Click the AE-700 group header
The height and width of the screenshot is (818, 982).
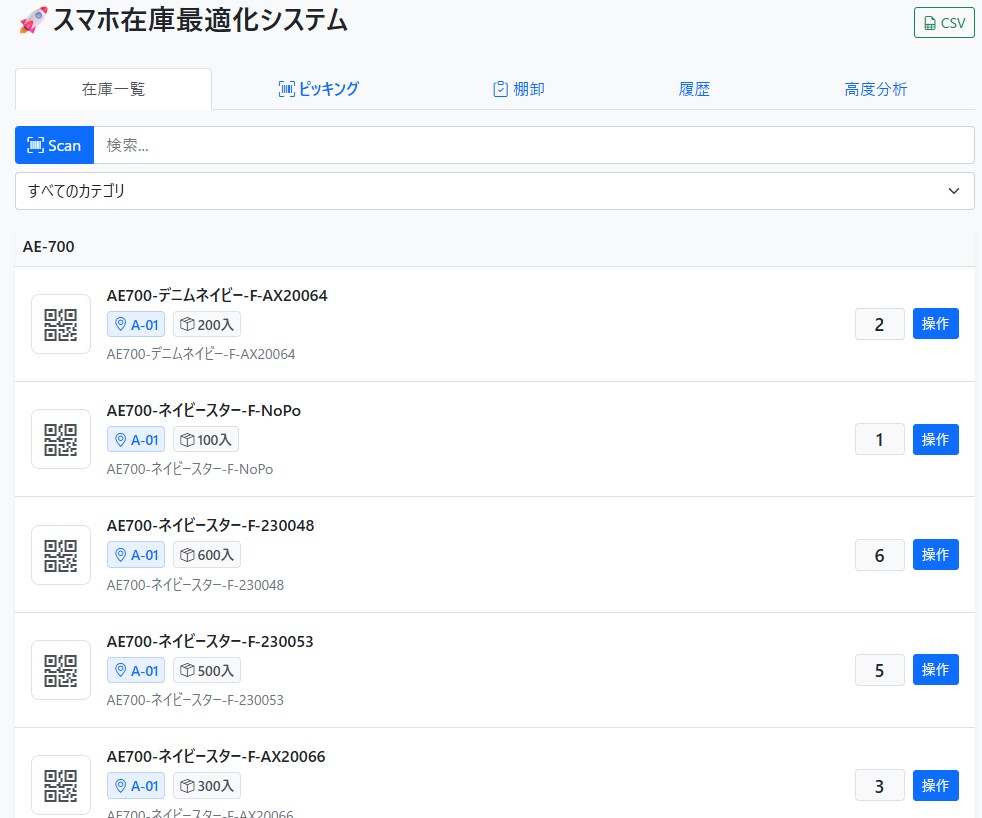coord(495,247)
